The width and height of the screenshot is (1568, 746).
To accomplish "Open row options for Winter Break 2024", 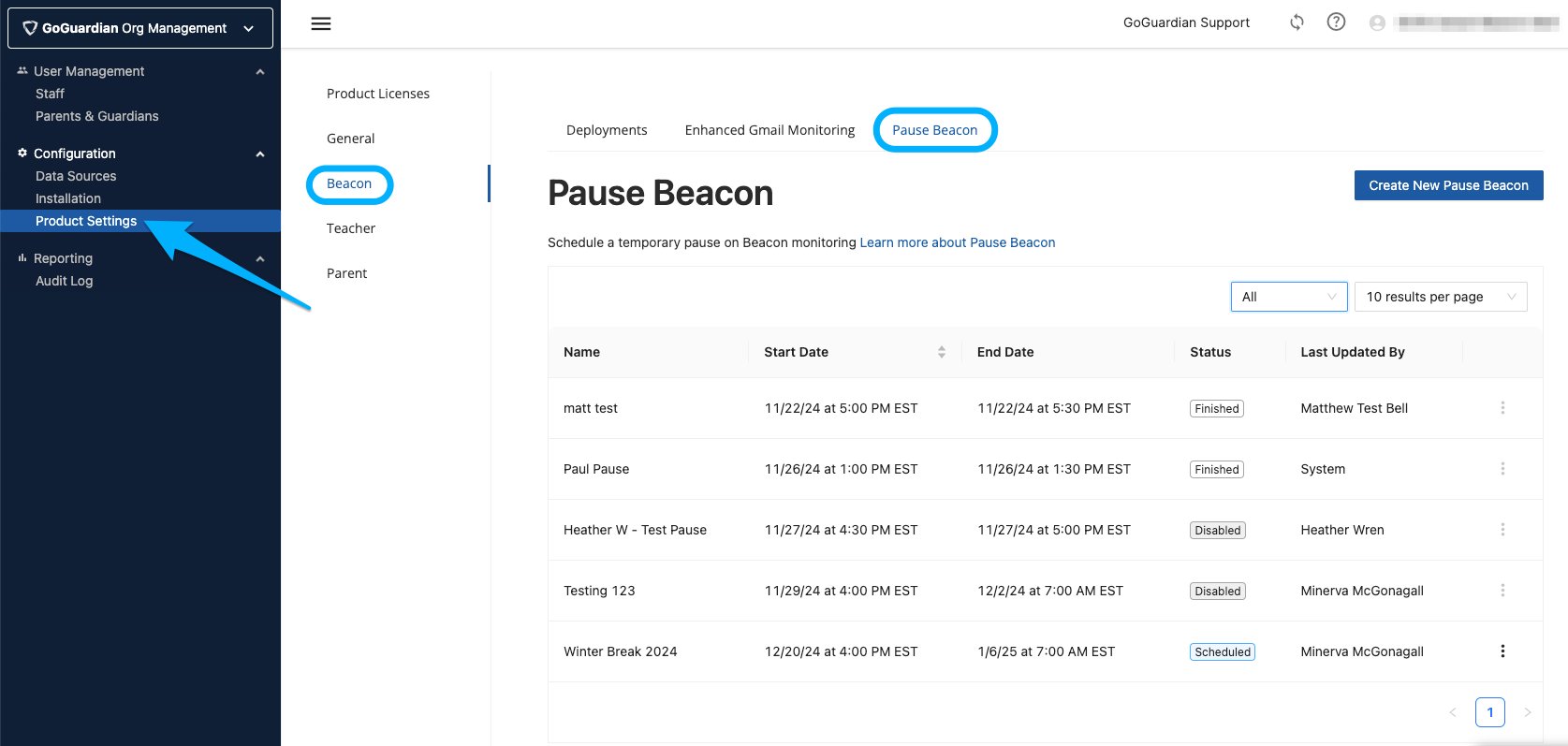I will [1502, 651].
